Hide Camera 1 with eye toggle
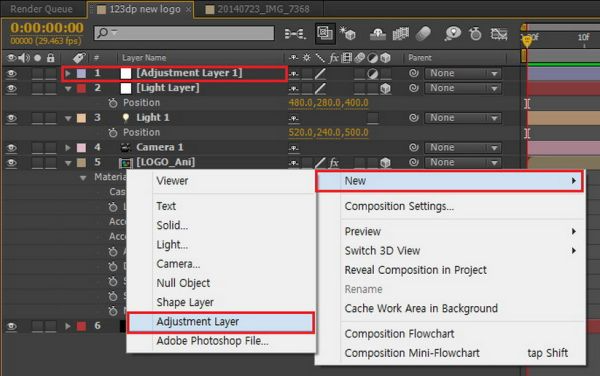This screenshot has height=376, width=600. coord(11,148)
